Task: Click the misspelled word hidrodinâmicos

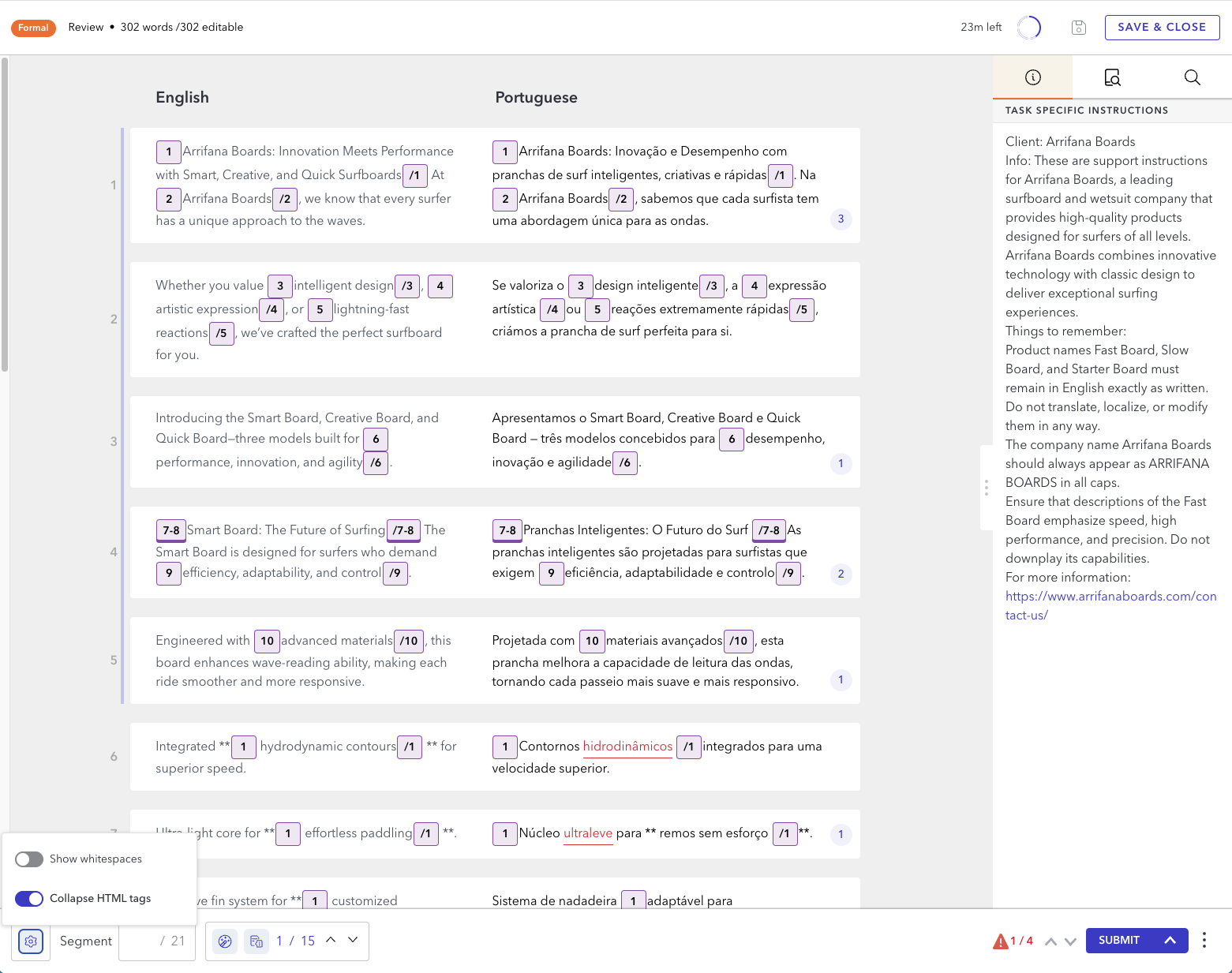Action: click(x=627, y=747)
